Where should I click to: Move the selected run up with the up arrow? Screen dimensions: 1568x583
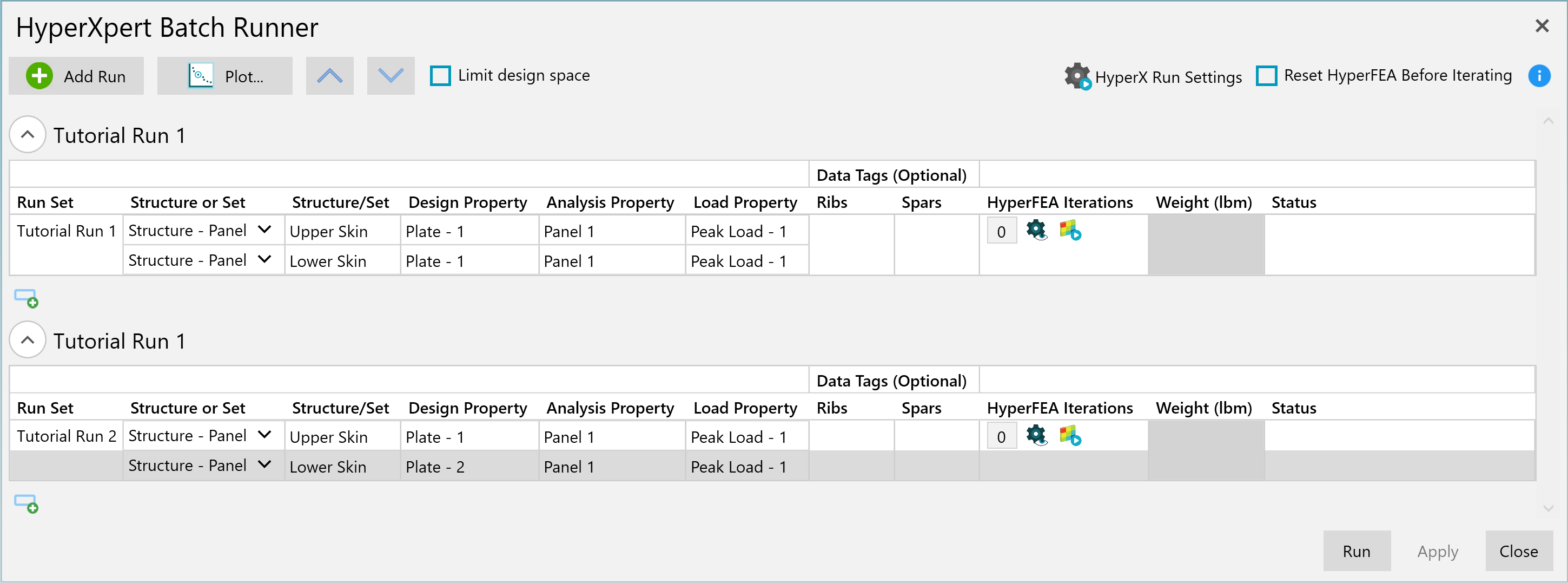pyautogui.click(x=329, y=76)
